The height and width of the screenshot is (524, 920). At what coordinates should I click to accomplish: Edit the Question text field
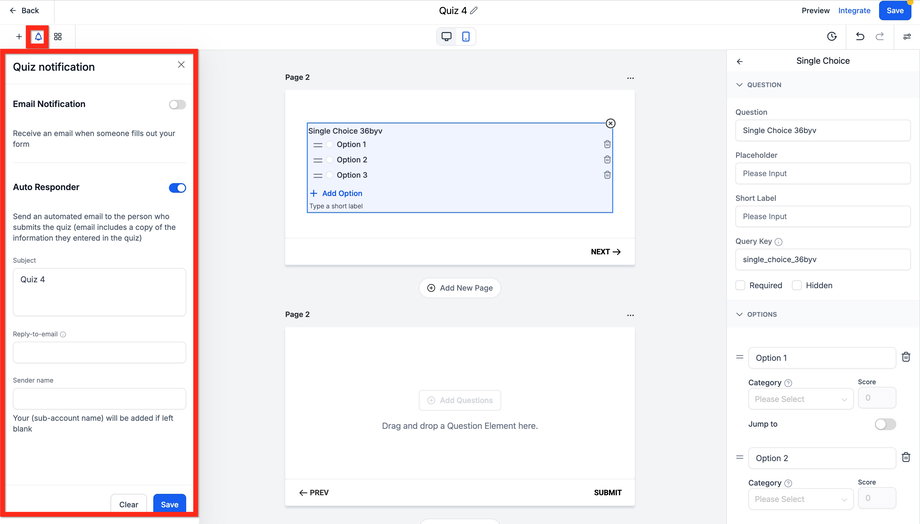823,130
